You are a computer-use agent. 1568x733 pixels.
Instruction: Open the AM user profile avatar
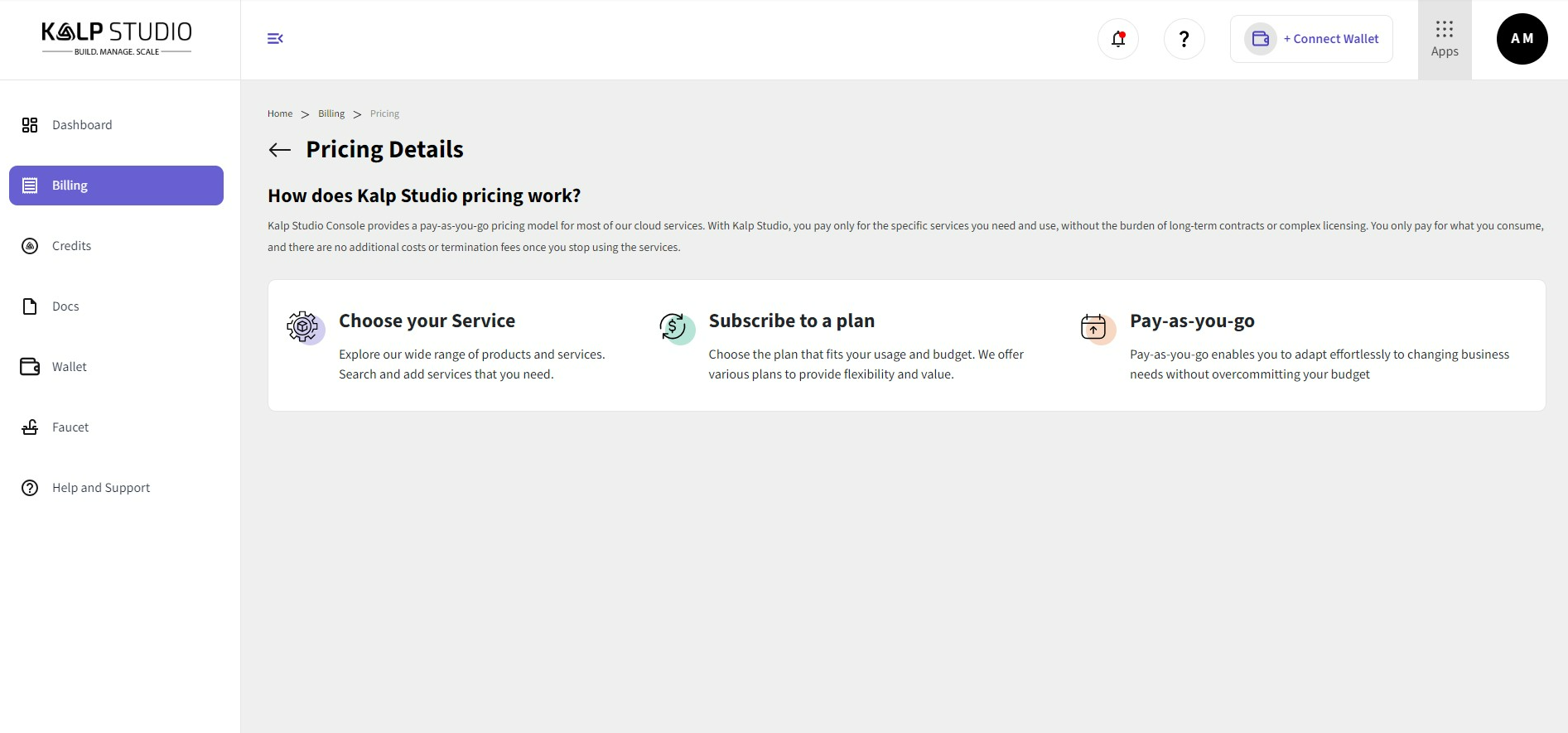[x=1521, y=39]
